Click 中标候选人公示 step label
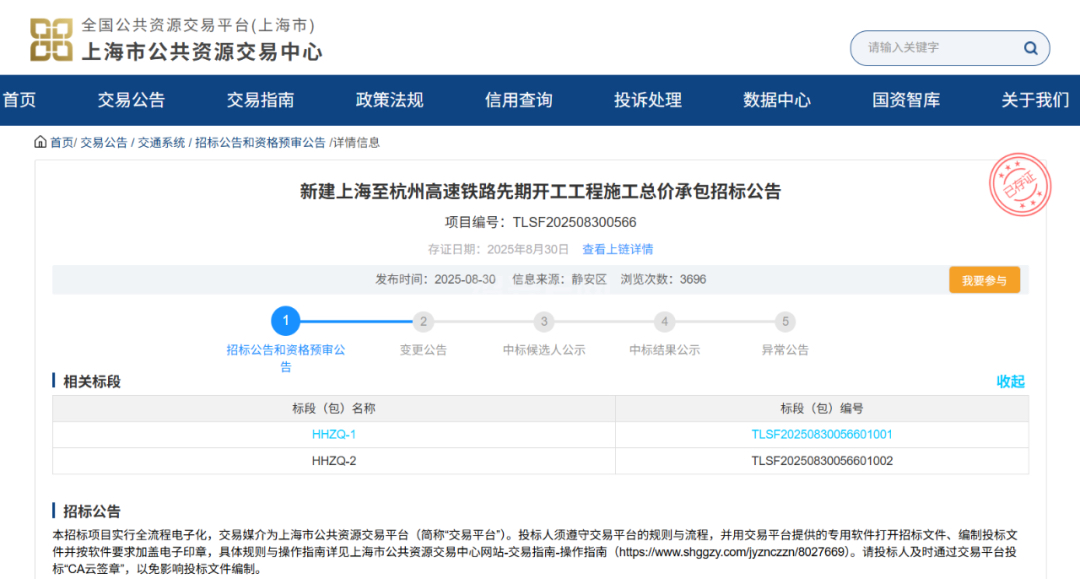This screenshot has width=1080, height=579. [x=544, y=350]
